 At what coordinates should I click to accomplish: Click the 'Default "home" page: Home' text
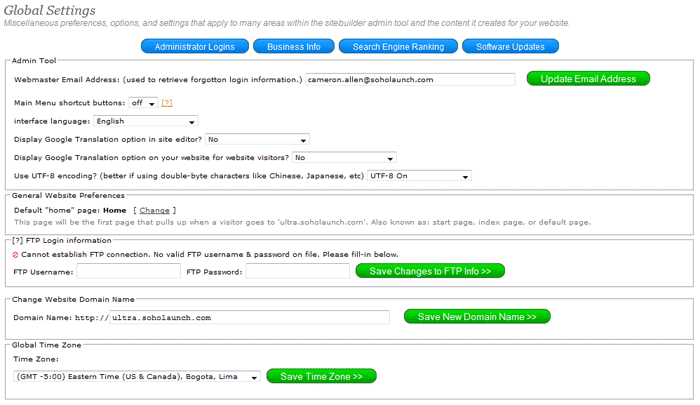(70, 210)
